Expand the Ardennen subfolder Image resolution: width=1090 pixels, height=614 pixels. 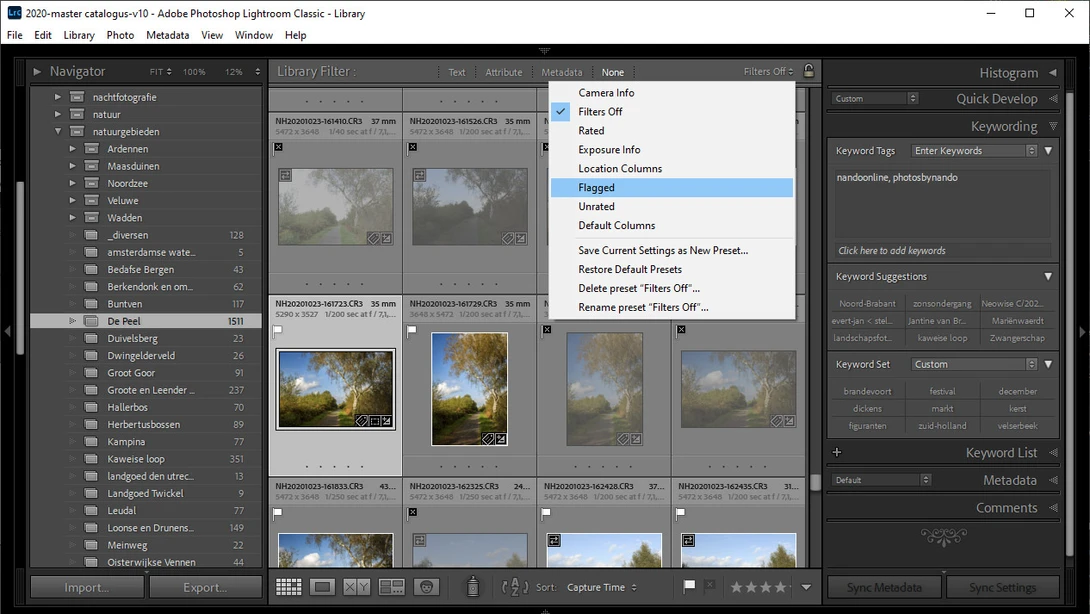72,149
